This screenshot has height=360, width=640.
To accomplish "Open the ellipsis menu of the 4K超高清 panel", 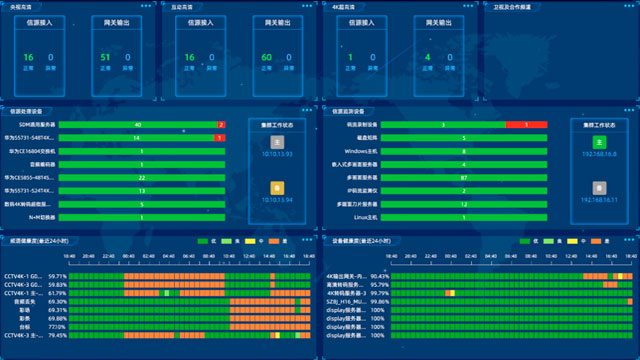I will pos(468,6).
